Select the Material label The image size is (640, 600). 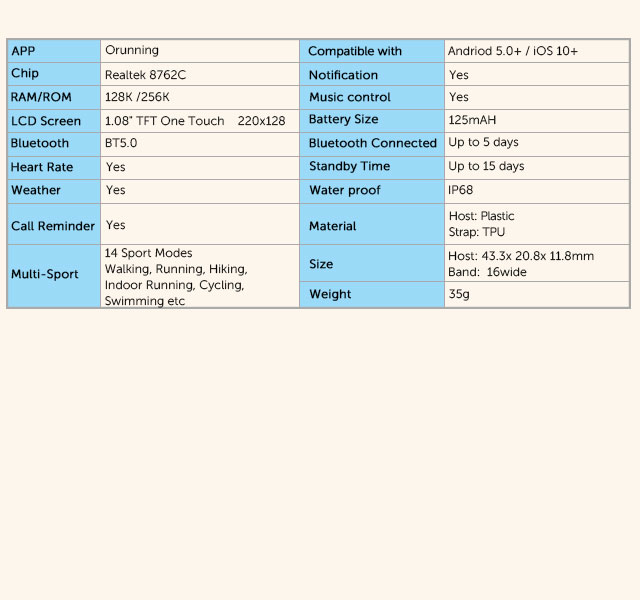tap(332, 226)
